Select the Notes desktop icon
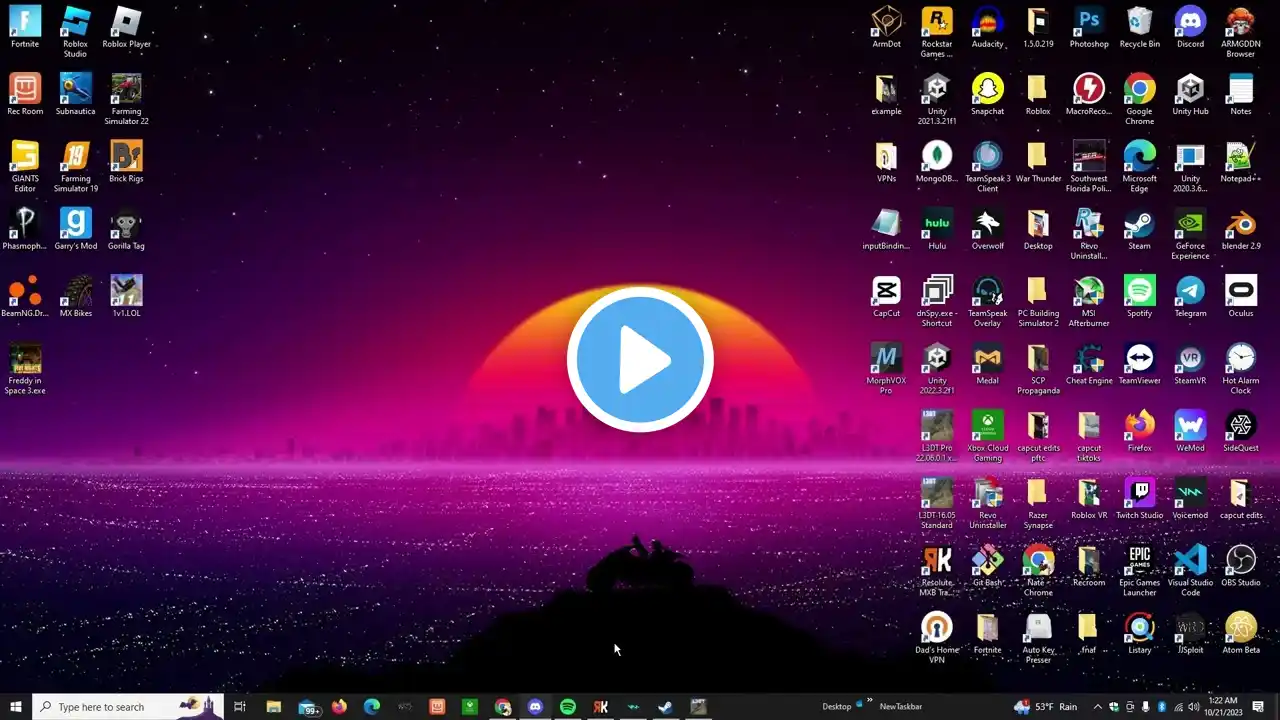 [x=1241, y=94]
